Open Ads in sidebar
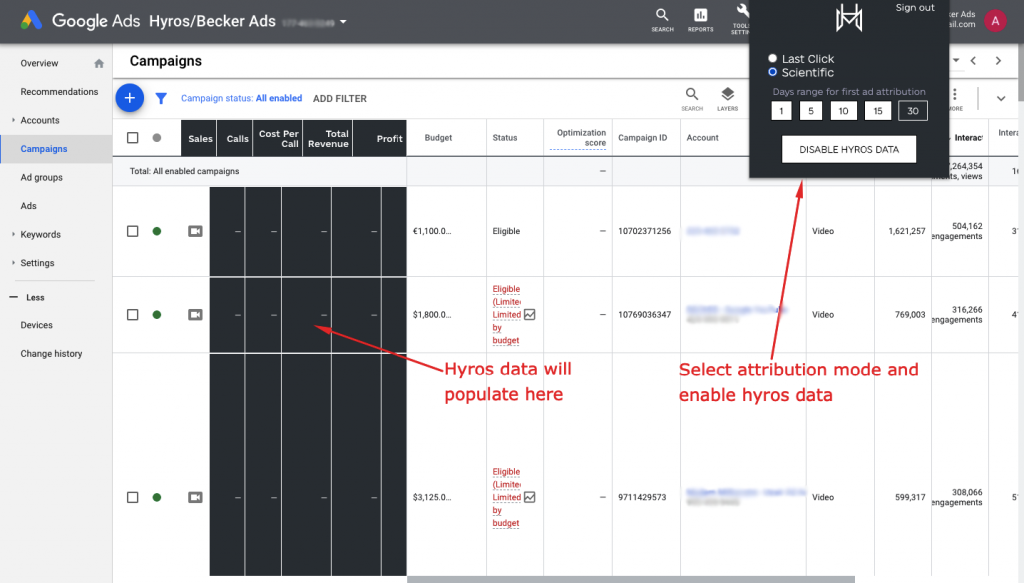The width and height of the screenshot is (1024, 583). tap(28, 206)
